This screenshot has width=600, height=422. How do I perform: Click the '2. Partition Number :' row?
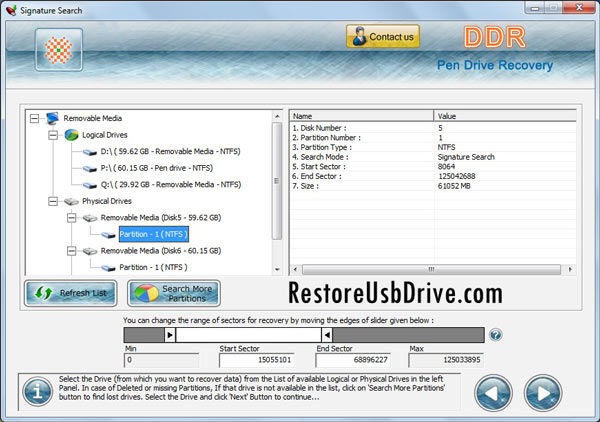pos(433,137)
